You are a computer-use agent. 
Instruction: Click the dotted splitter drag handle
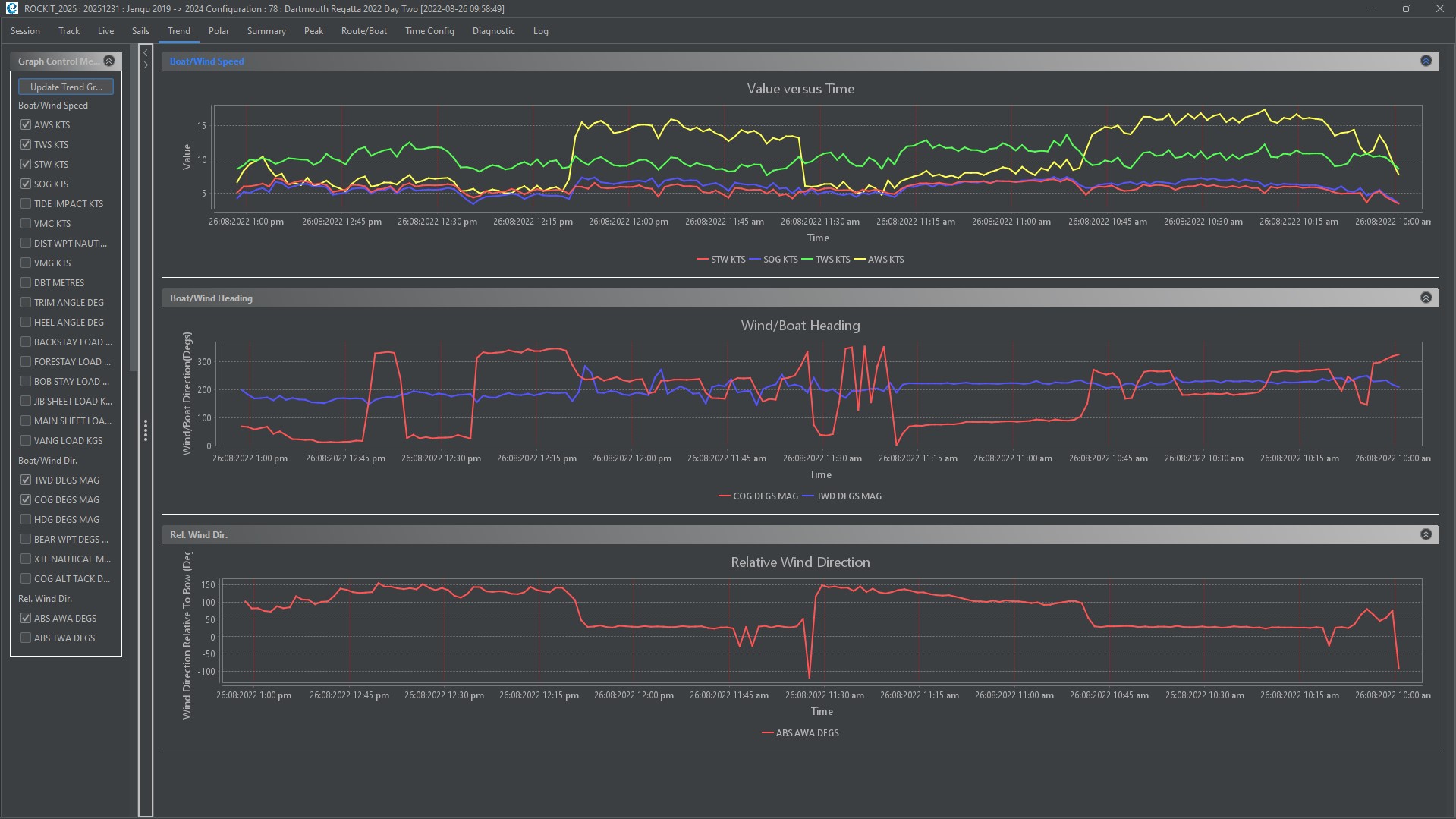pyautogui.click(x=146, y=430)
